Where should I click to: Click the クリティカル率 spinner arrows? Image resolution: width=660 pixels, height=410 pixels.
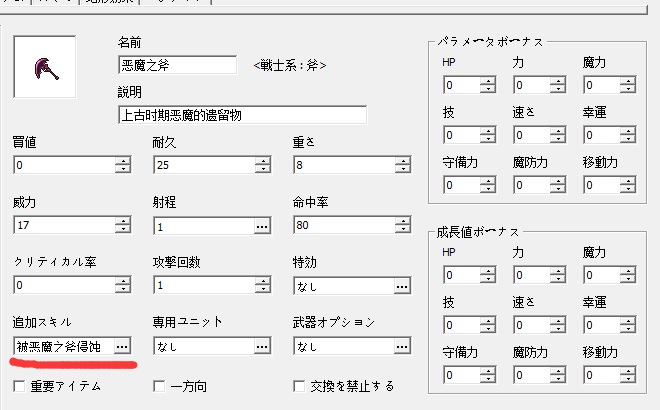tap(122, 286)
